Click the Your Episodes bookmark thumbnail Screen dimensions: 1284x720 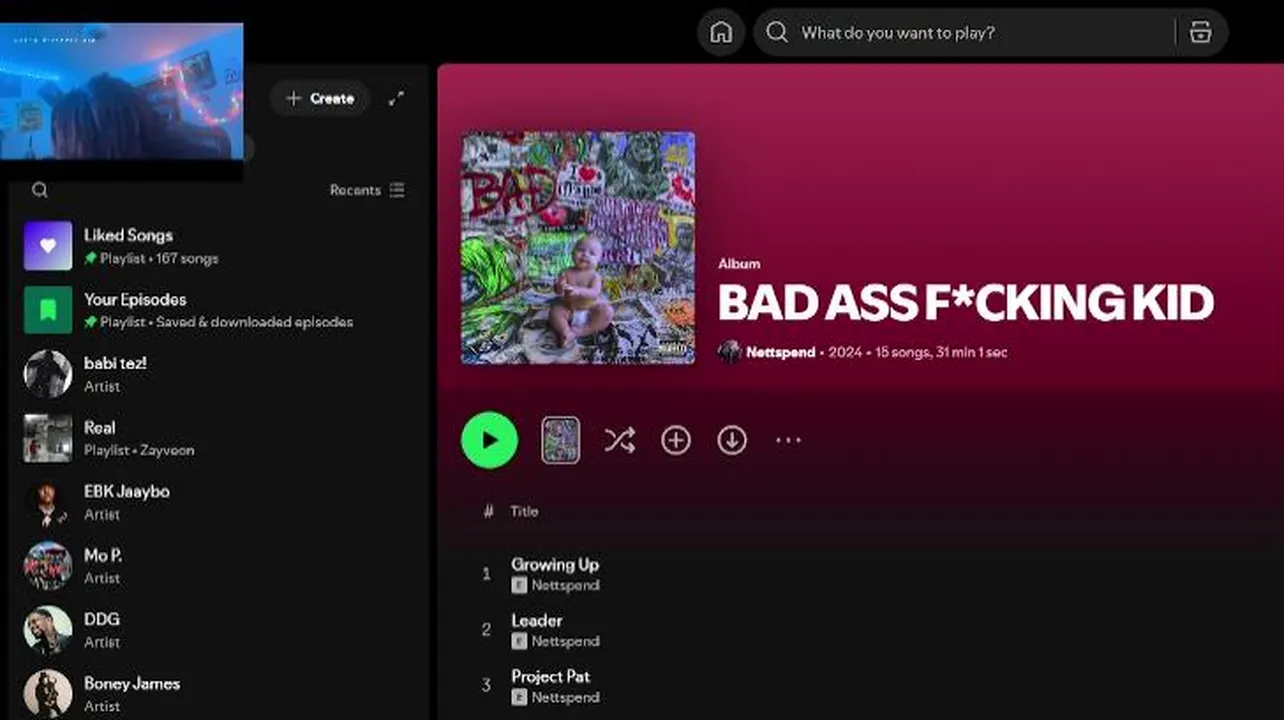pos(48,310)
